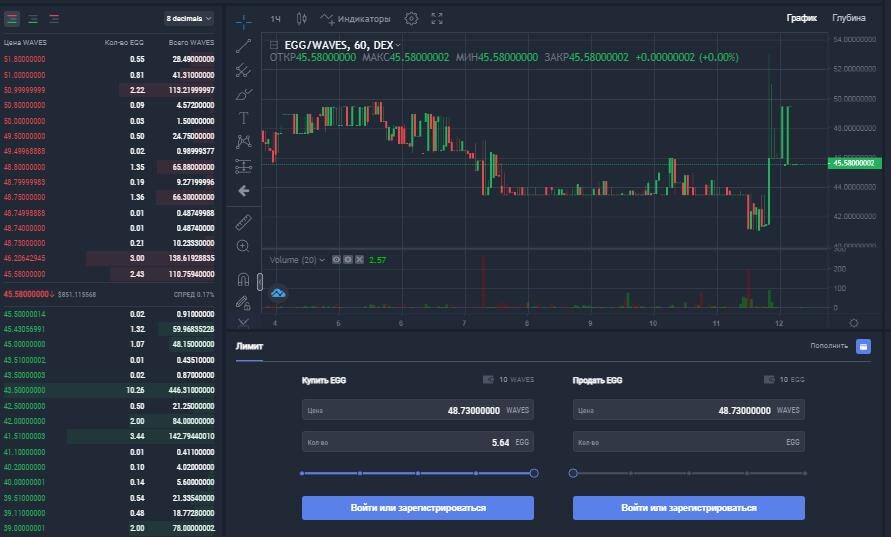Click the buy-side wallet balance icon

pos(488,379)
